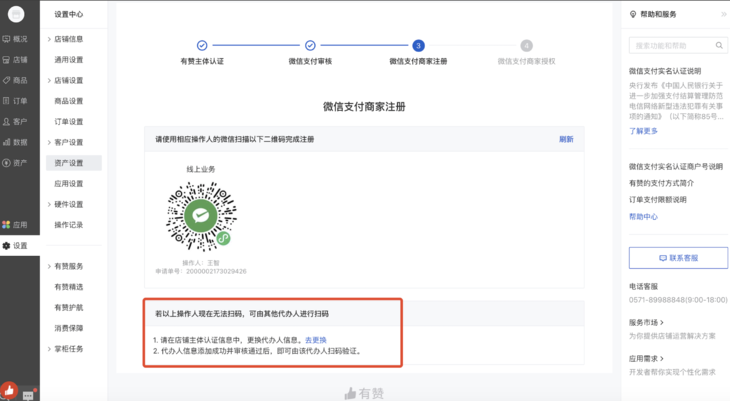
Task: Open 通用设置 menu item
Action: [68, 60]
